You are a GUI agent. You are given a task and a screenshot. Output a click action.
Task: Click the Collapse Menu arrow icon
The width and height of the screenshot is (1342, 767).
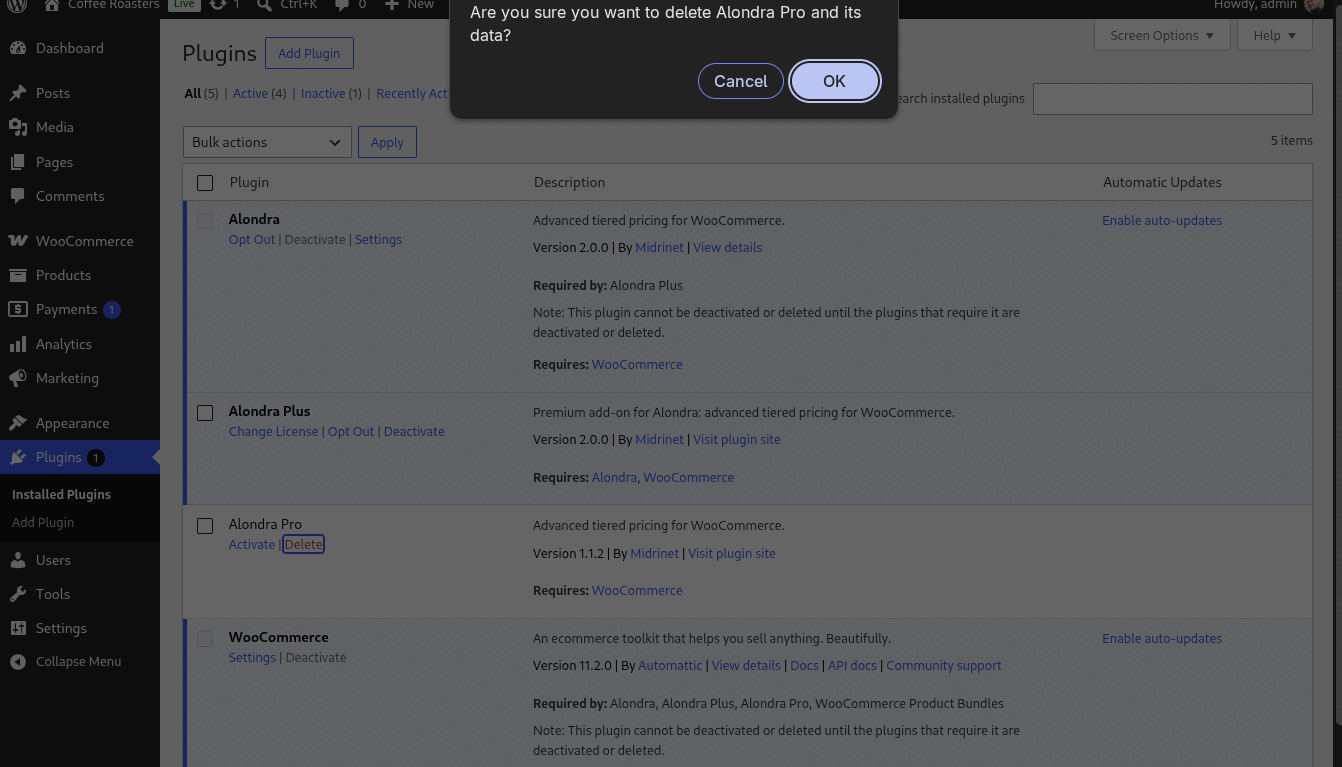pyautogui.click(x=18, y=662)
